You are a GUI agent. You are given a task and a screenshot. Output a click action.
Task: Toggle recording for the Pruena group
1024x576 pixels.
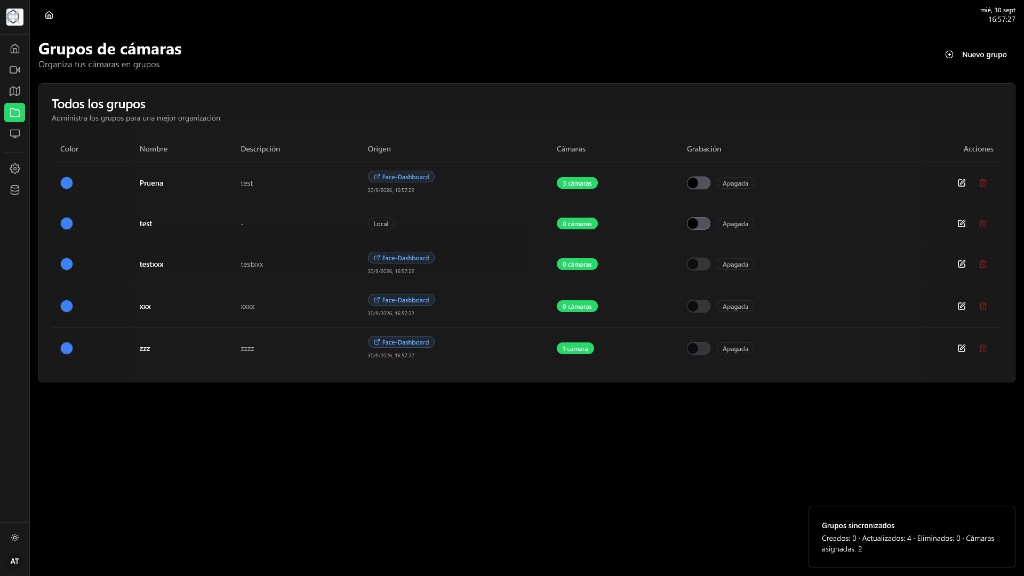tap(698, 183)
